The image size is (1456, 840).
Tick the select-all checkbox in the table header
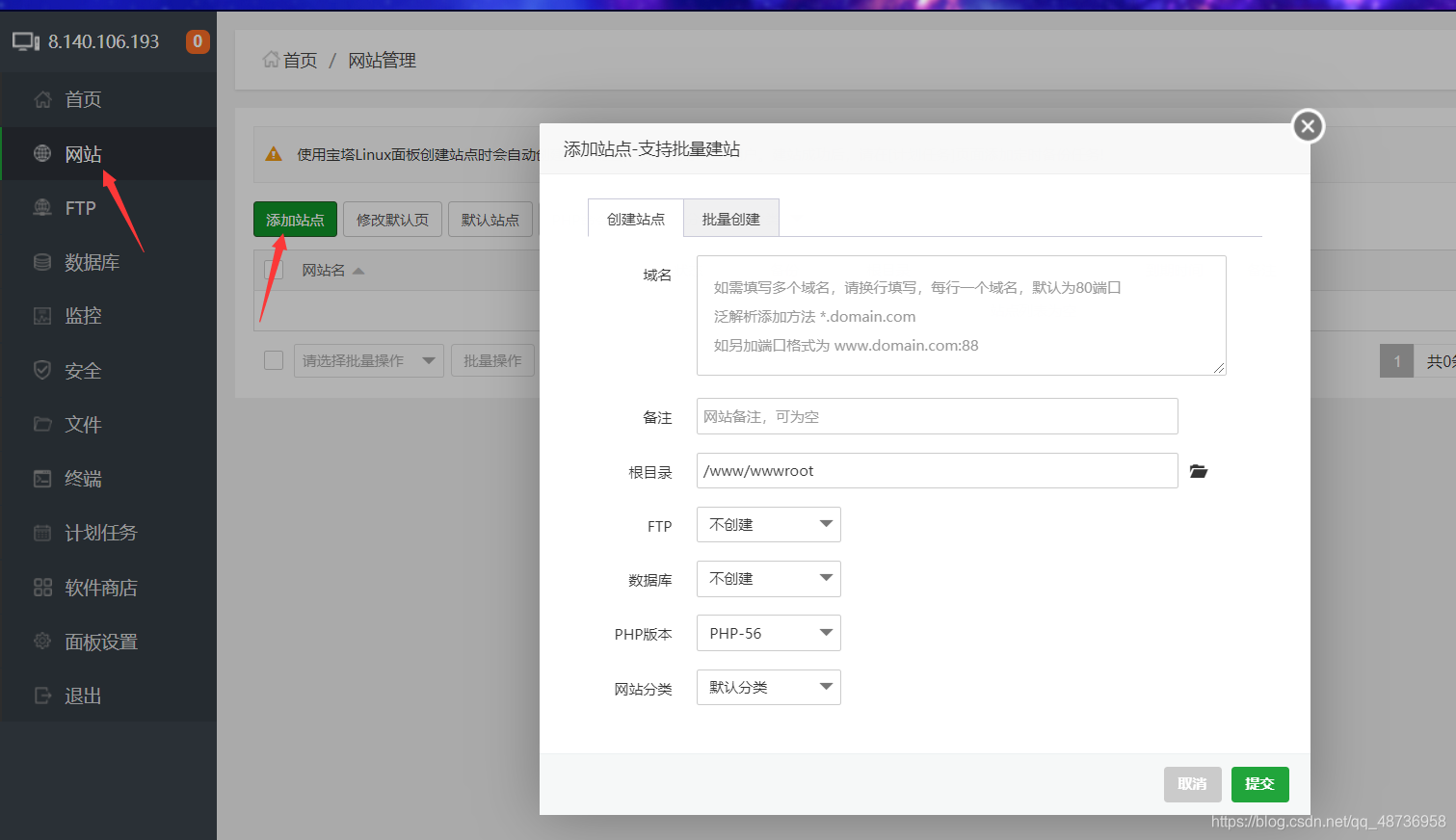[x=274, y=271]
